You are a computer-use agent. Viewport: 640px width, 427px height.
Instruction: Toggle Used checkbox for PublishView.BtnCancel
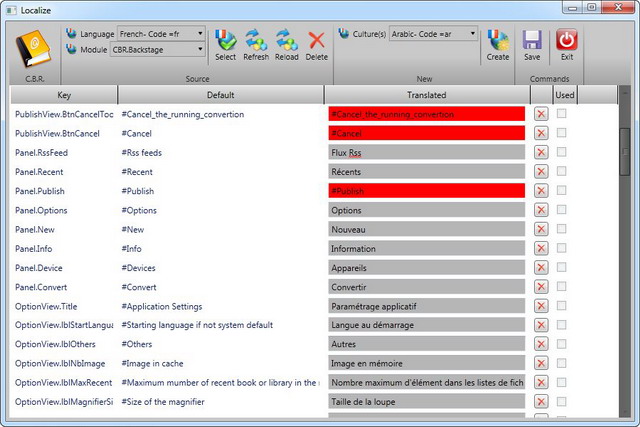click(x=562, y=133)
